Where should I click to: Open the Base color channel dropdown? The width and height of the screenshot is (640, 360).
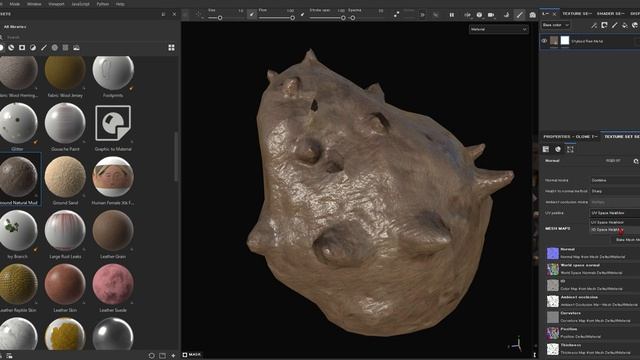(556, 25)
